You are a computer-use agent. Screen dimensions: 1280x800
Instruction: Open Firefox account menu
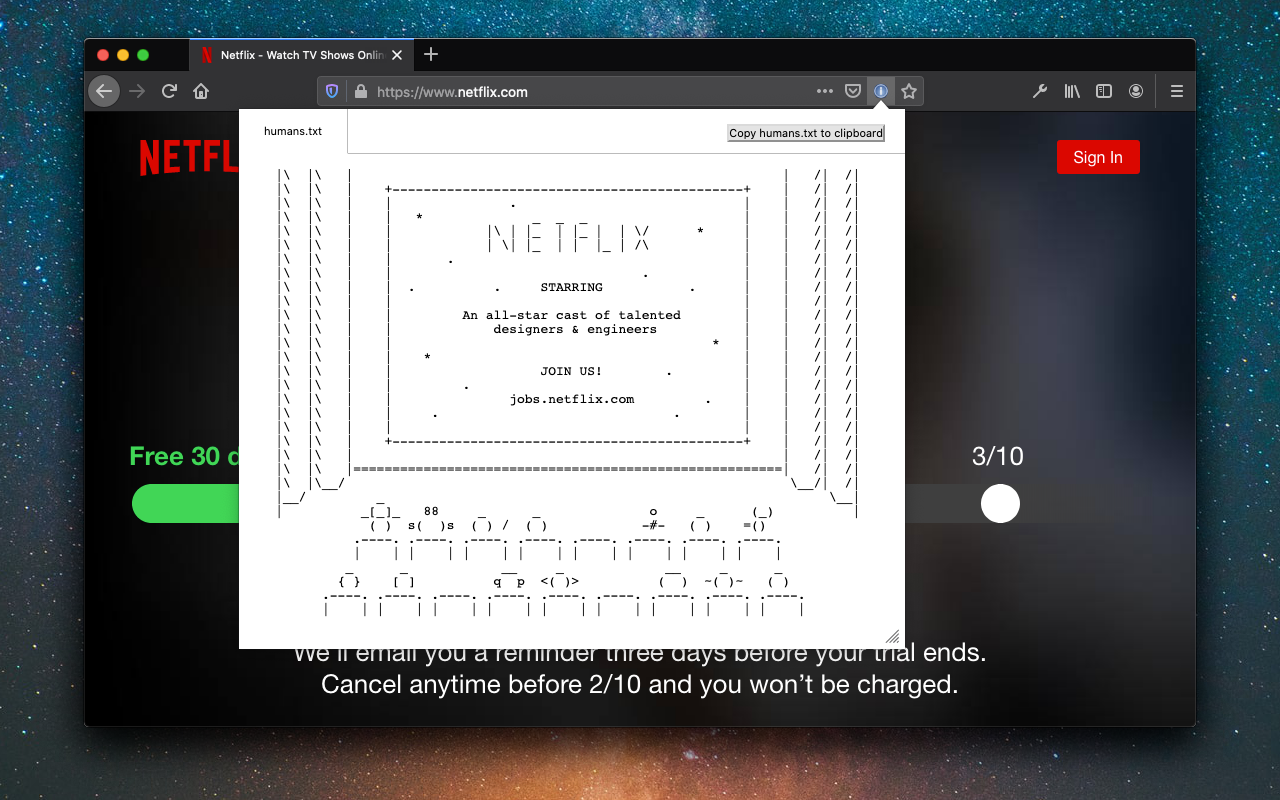pyautogui.click(x=1136, y=91)
